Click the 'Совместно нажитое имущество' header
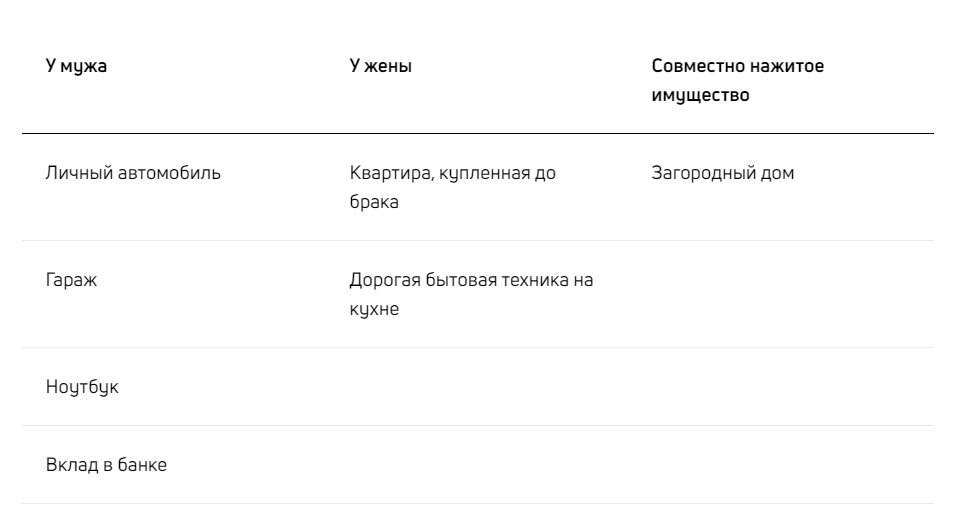This screenshot has width=964, height=522. tap(738, 81)
